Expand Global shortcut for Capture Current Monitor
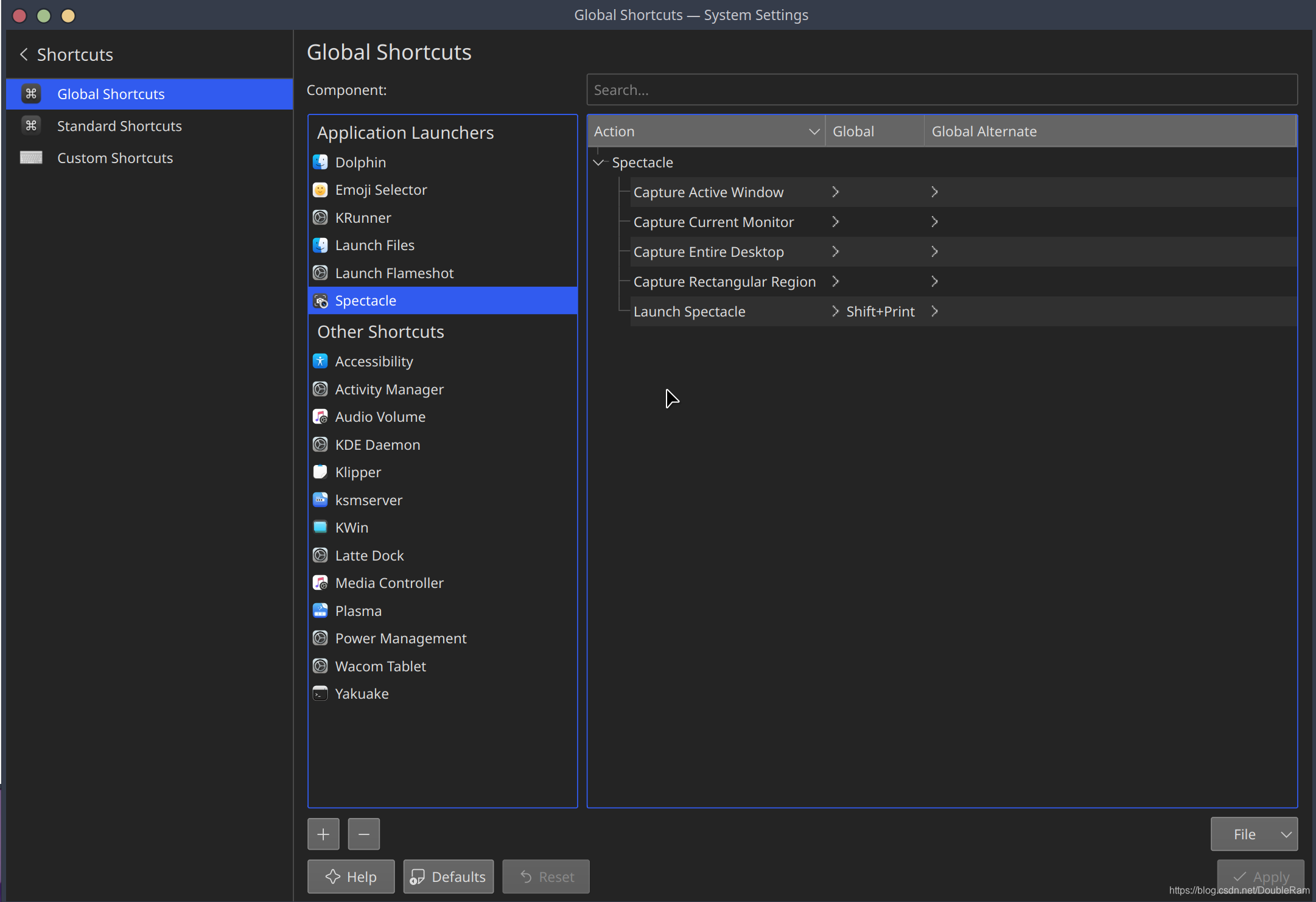 click(836, 222)
